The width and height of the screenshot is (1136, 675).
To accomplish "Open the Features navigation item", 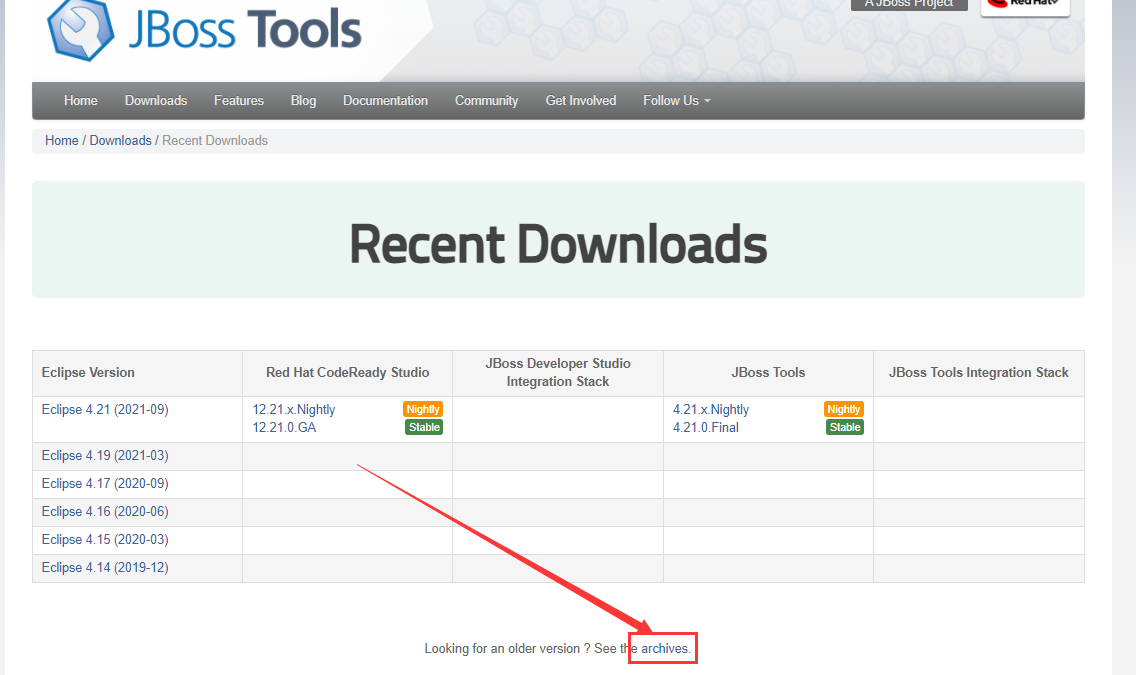I will click(238, 101).
